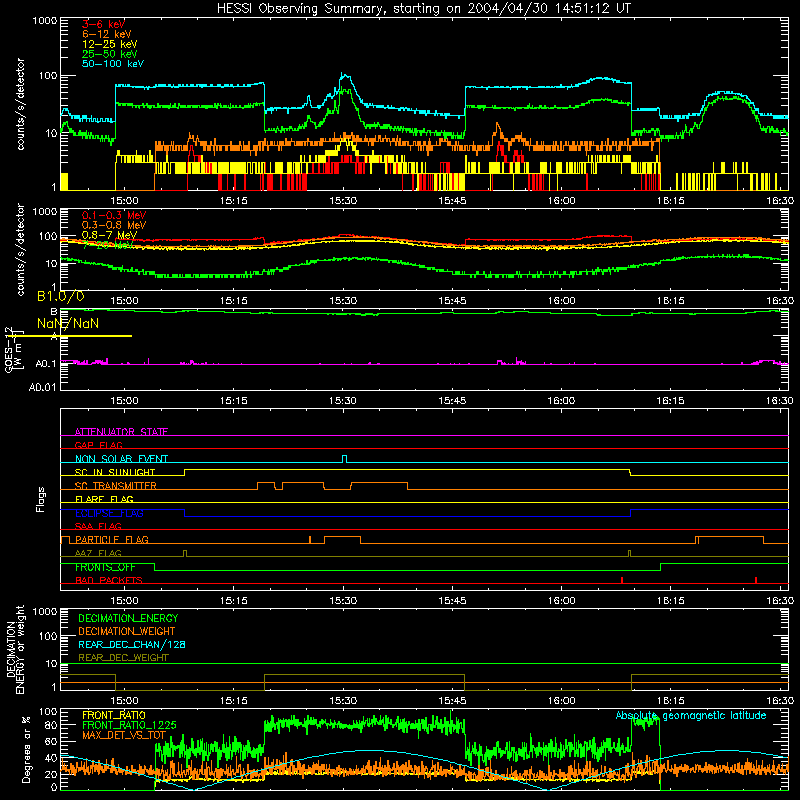
Task: Click the yellow FRONT_RATIO legend label
Action: (114, 716)
